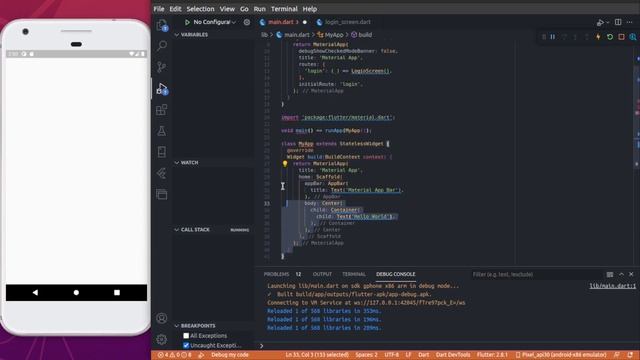
Task: Open the Widget Inspector from debug toolbar
Action: point(633,37)
